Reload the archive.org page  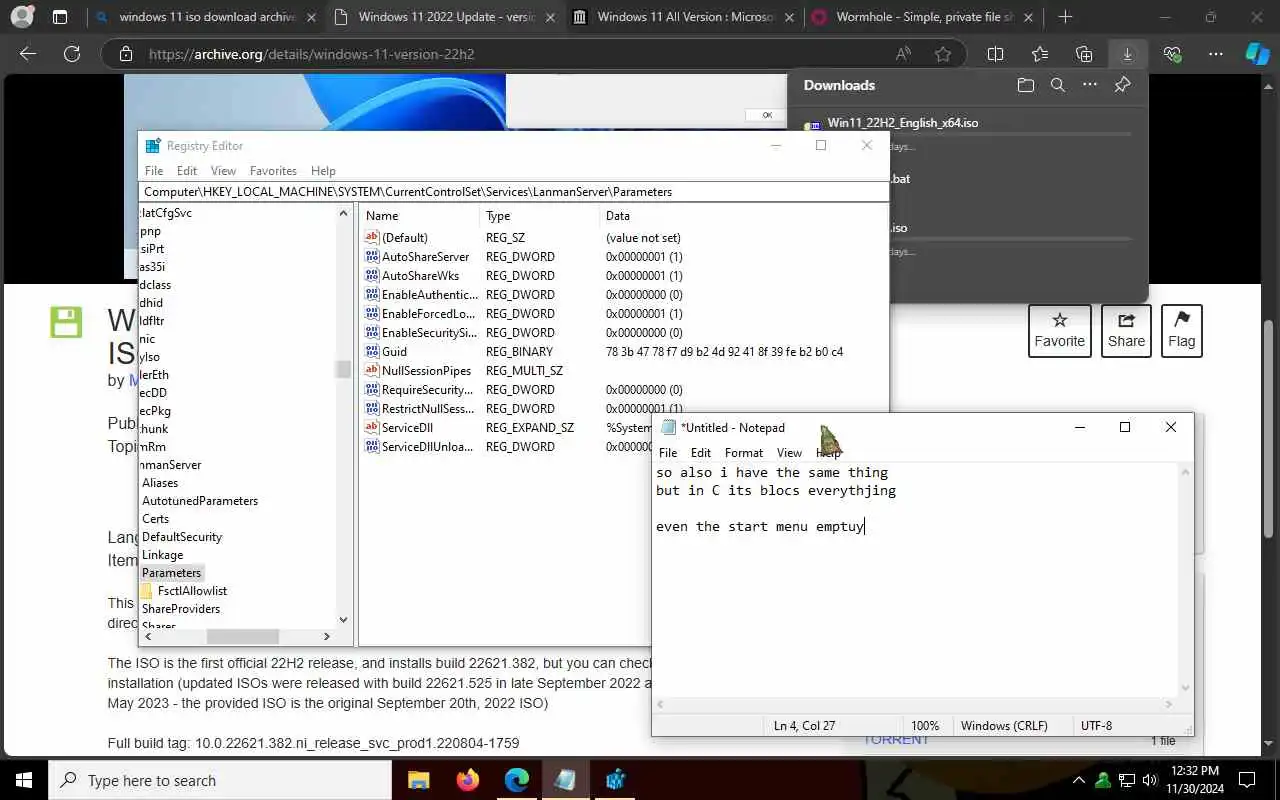[x=72, y=54]
